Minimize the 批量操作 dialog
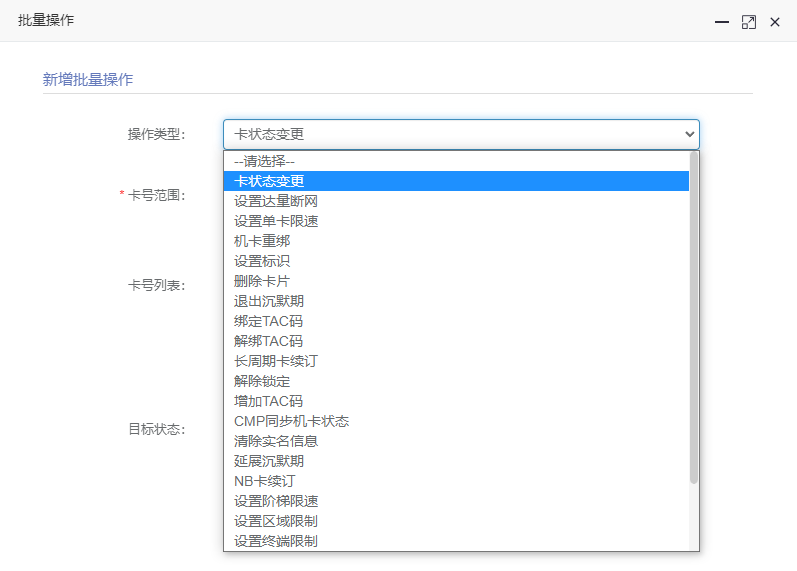Viewport: 797px width, 571px height. [722, 22]
